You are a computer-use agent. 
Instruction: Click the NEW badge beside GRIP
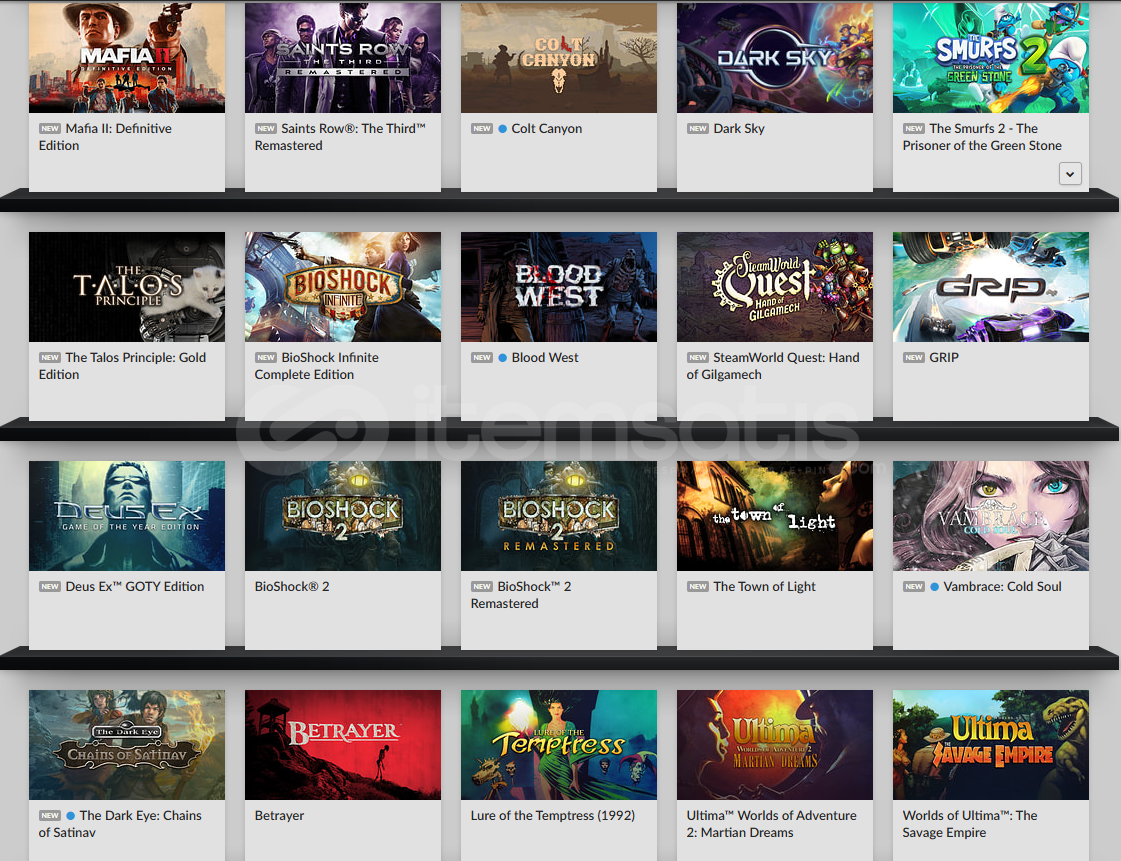pos(914,358)
